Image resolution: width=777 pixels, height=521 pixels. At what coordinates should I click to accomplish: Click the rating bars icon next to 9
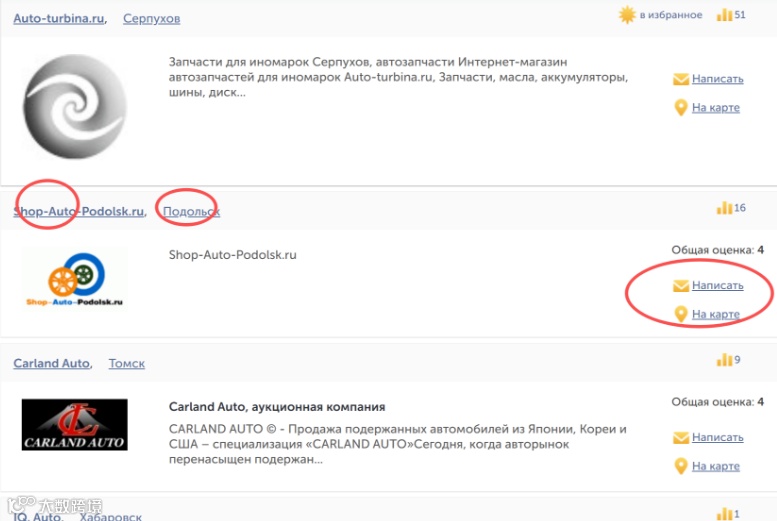point(724,360)
